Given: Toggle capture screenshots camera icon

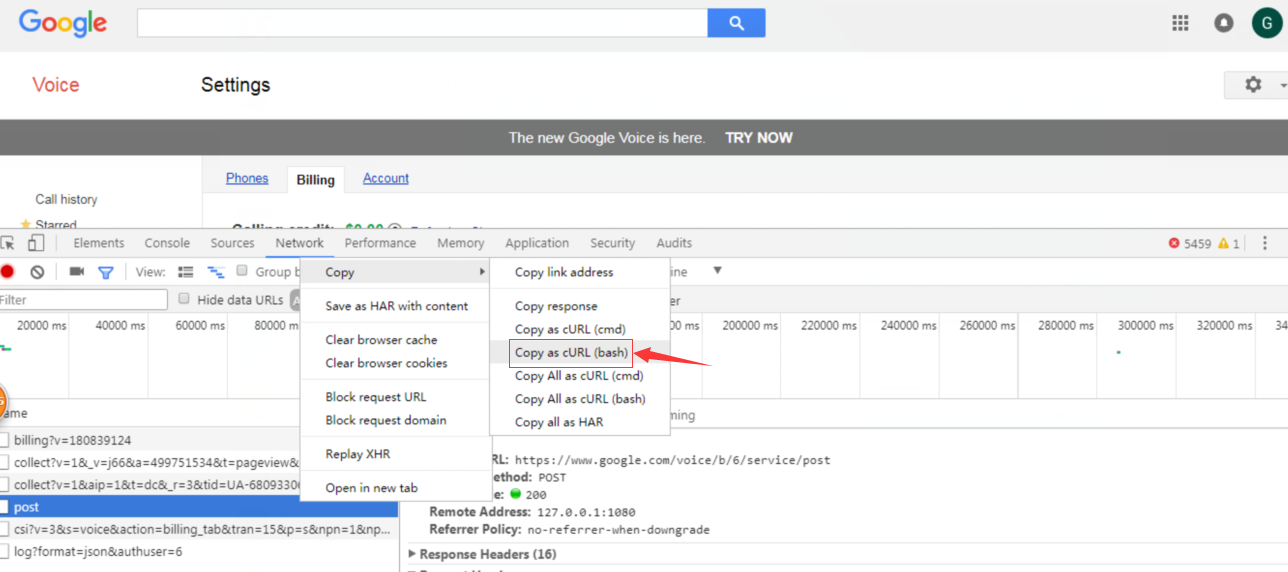Looking at the screenshot, I should click(76, 272).
